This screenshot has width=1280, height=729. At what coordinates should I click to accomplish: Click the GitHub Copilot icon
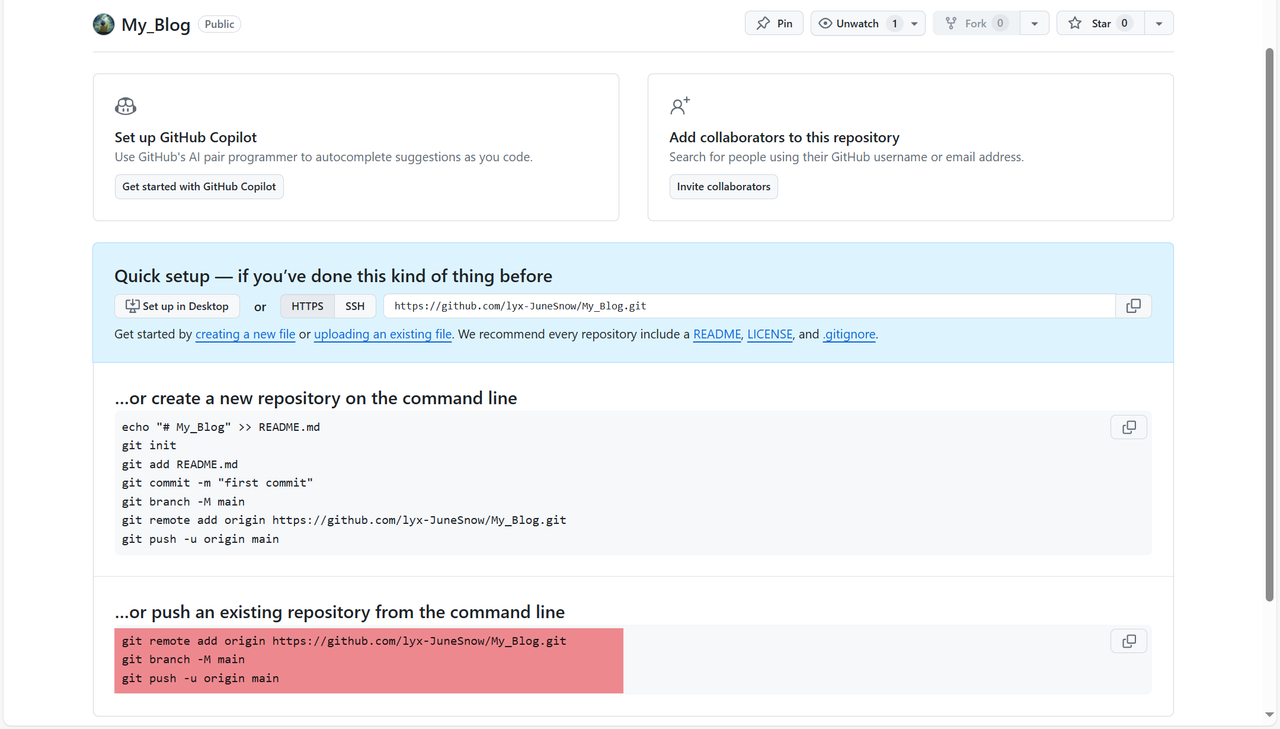(x=126, y=106)
